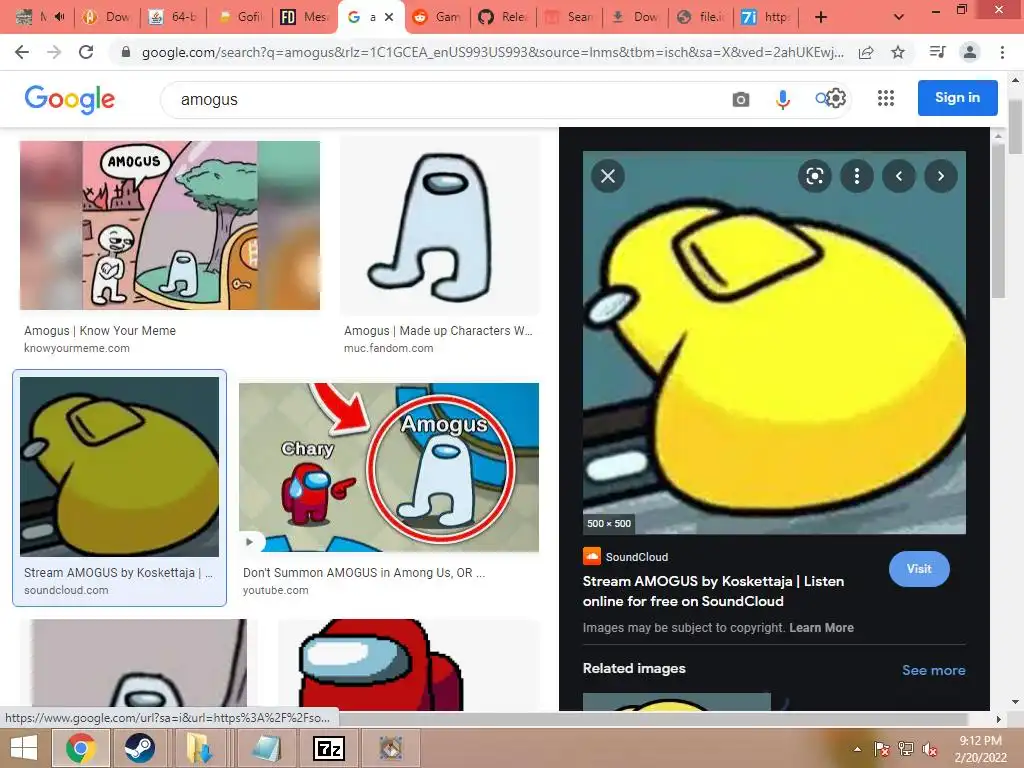This screenshot has height=768, width=1024.
Task: Show previous image in preview
Action: pyautogui.click(x=899, y=176)
